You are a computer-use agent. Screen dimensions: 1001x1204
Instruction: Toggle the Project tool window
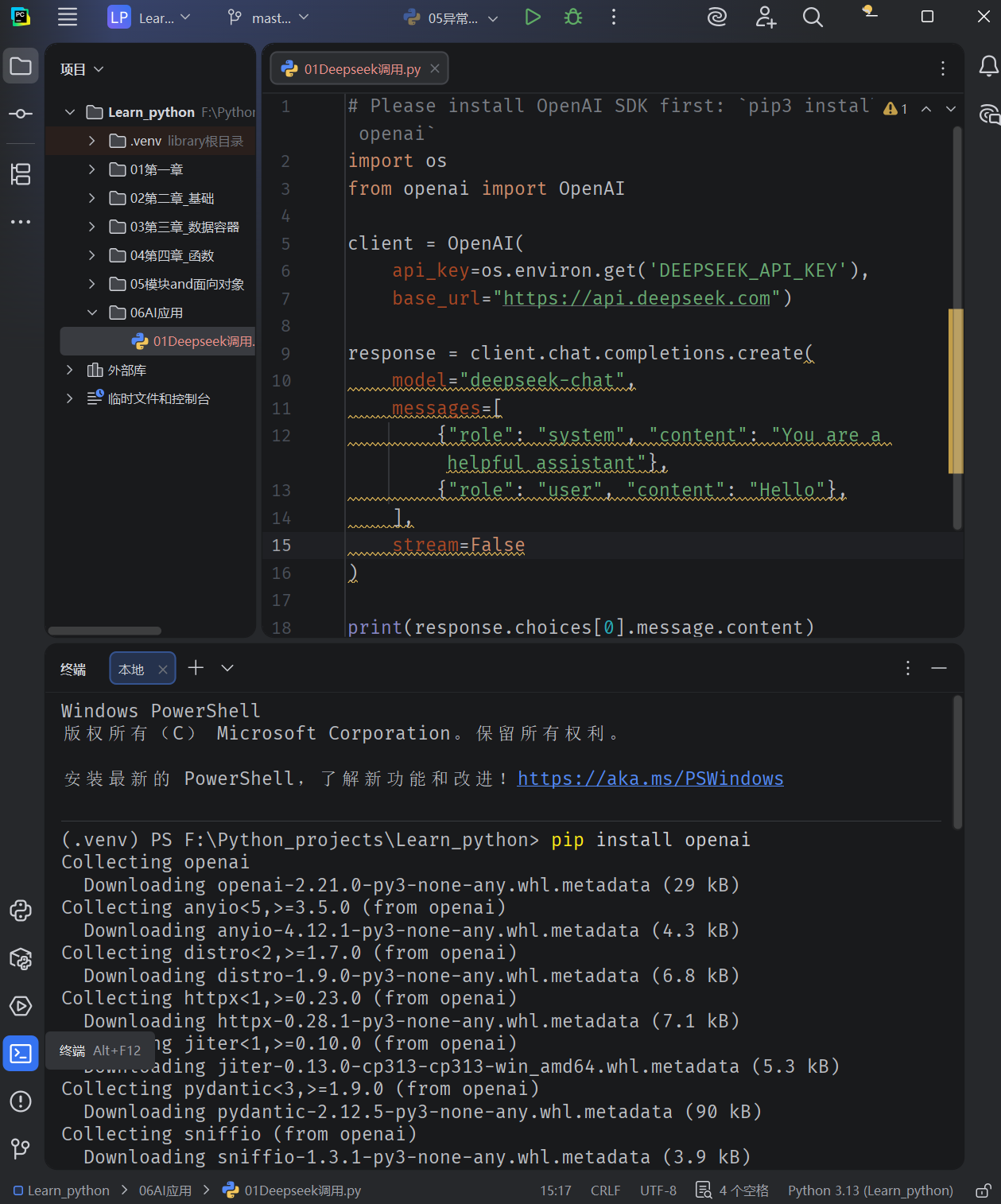21,66
